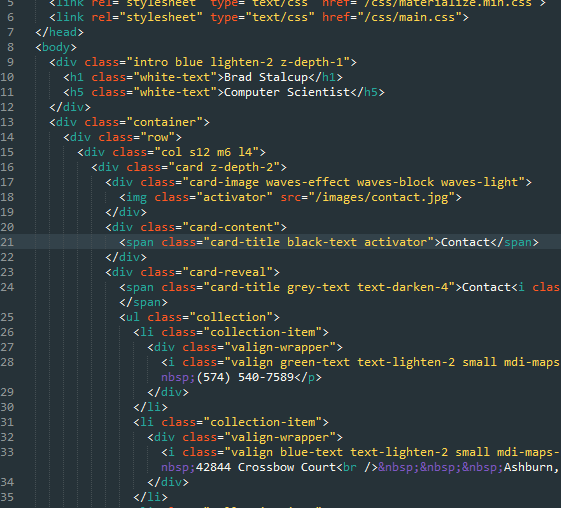Click "col s12 m6 l4" class value
This screenshot has height=508, width=561.
[x=207, y=152]
